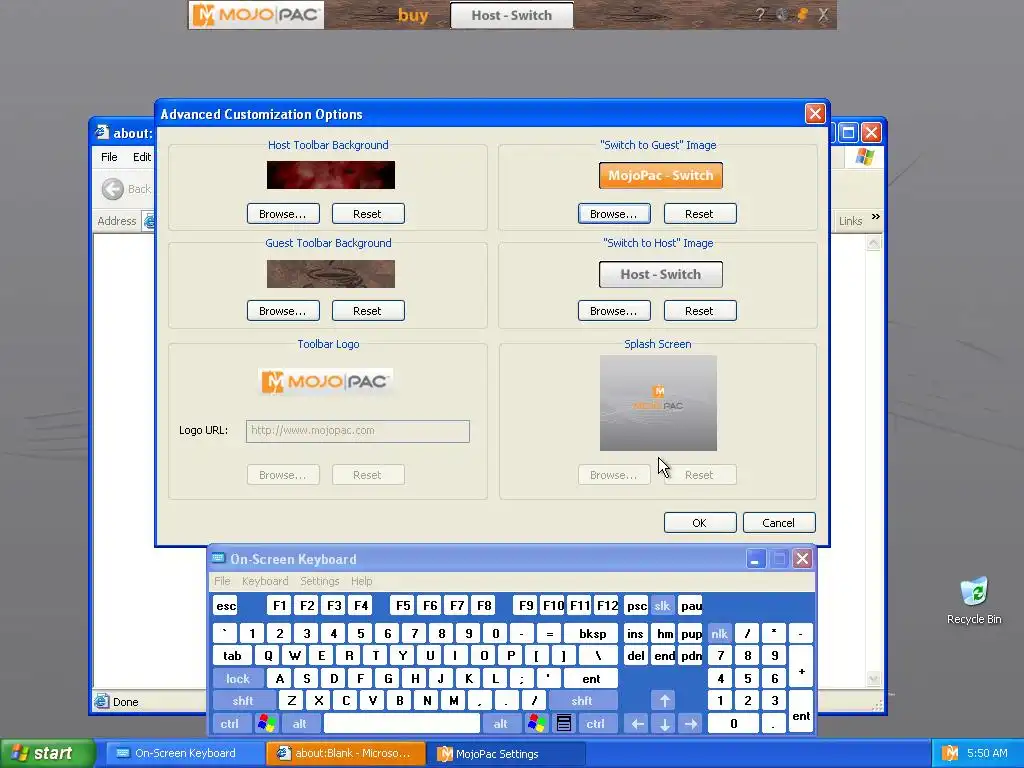Close the Advanced Customization Options dialog
The height and width of the screenshot is (768, 1024).
coord(814,114)
